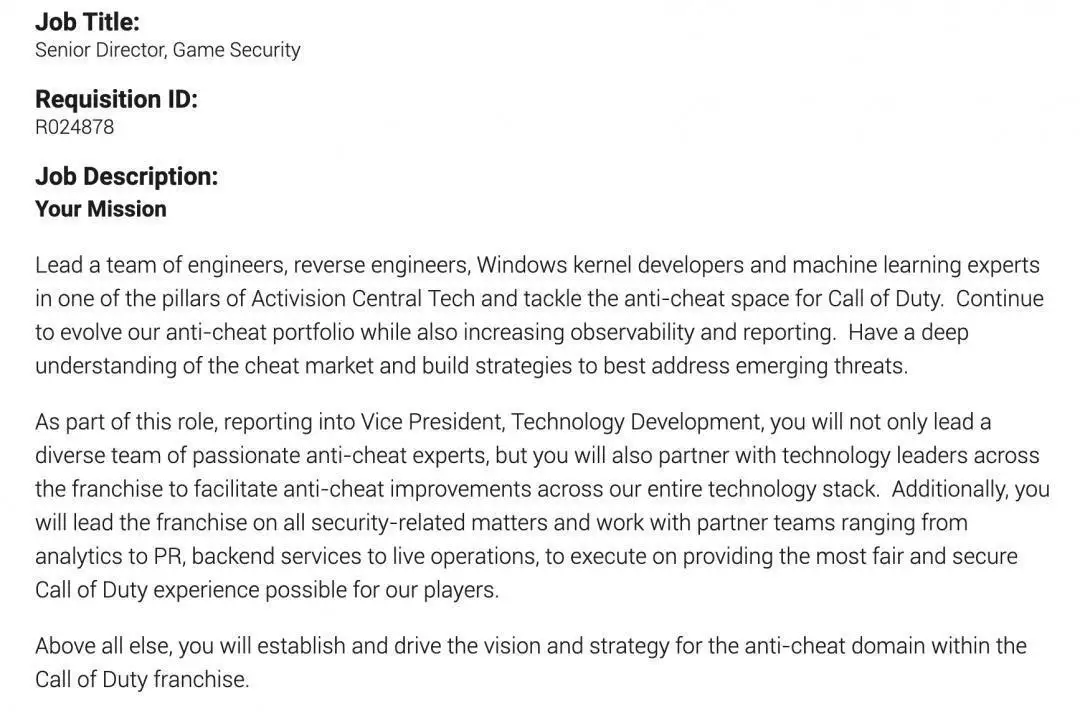Click the requisition number R024878
1080x712 pixels.
click(x=74, y=127)
